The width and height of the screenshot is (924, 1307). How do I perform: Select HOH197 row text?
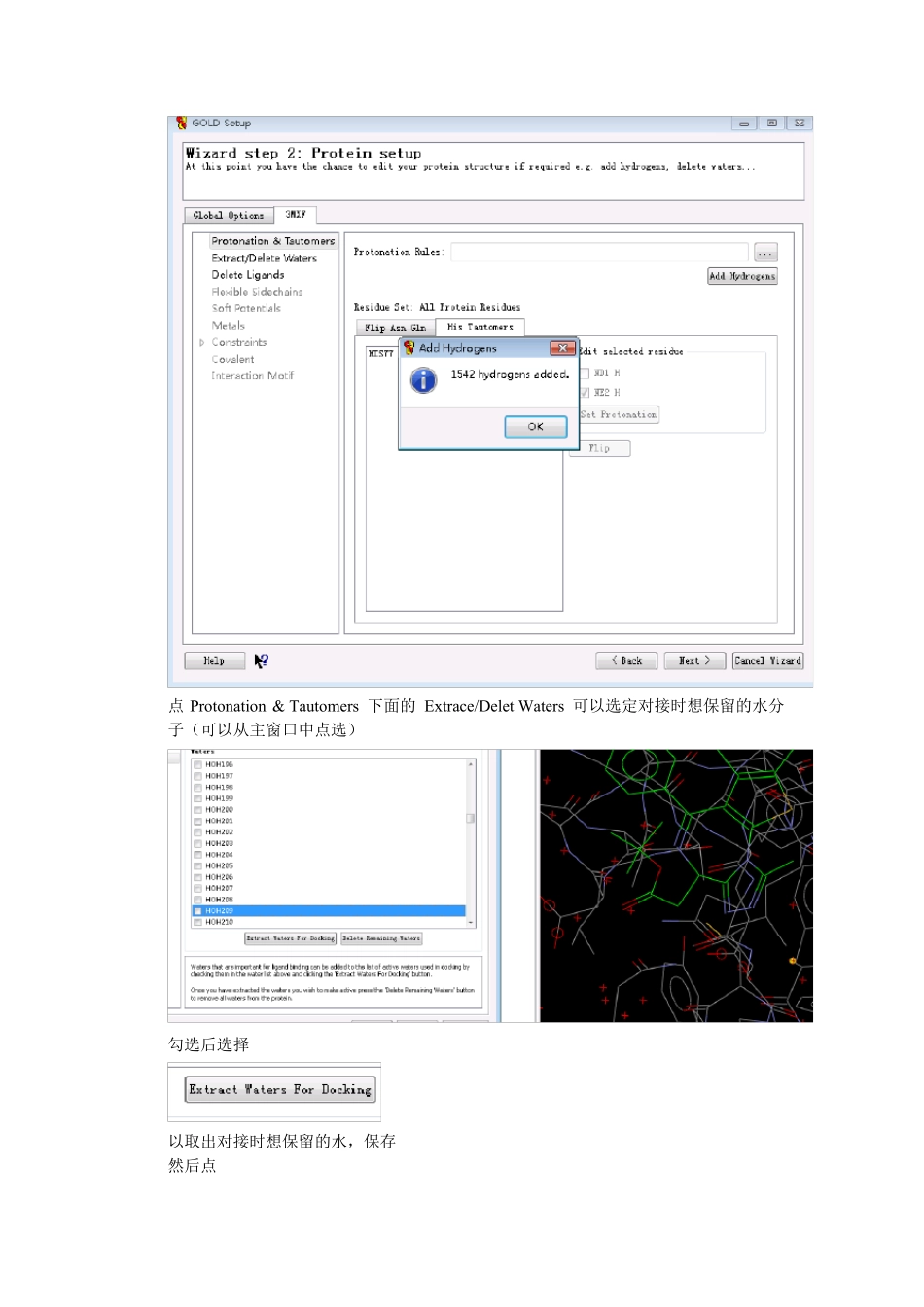220,776
